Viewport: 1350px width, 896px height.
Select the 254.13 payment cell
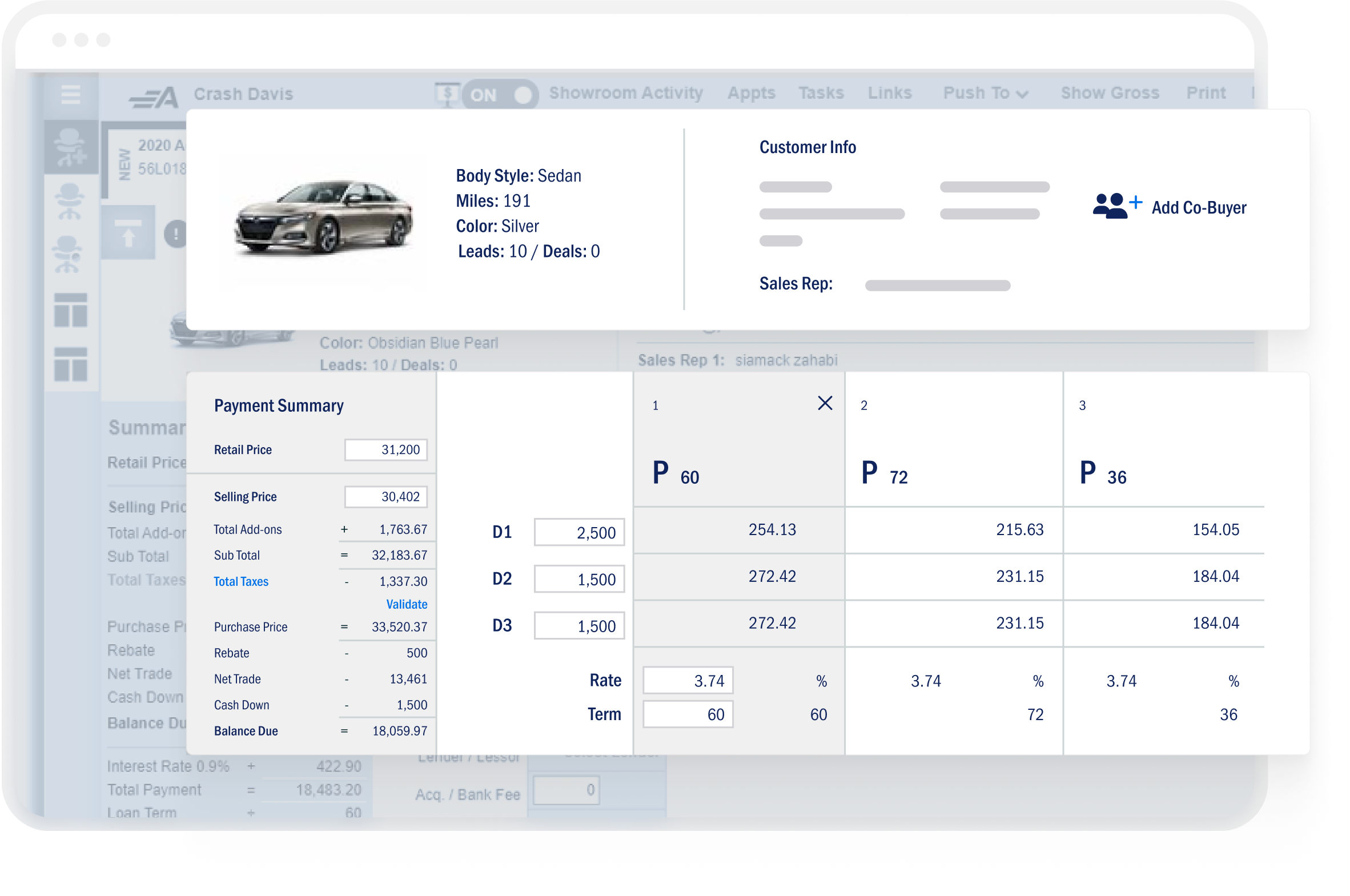[739, 530]
